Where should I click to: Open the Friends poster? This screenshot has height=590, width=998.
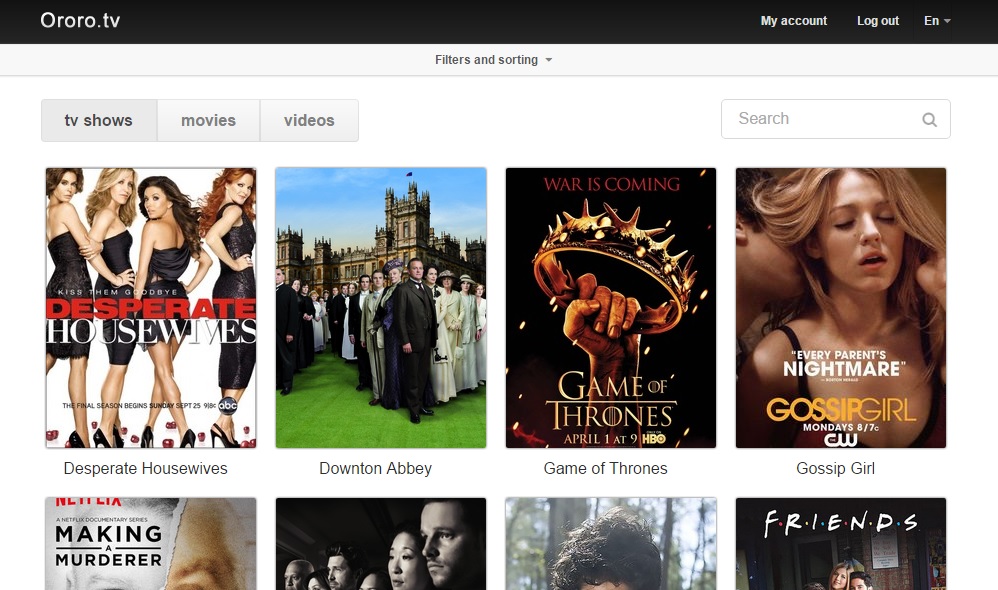click(x=841, y=544)
